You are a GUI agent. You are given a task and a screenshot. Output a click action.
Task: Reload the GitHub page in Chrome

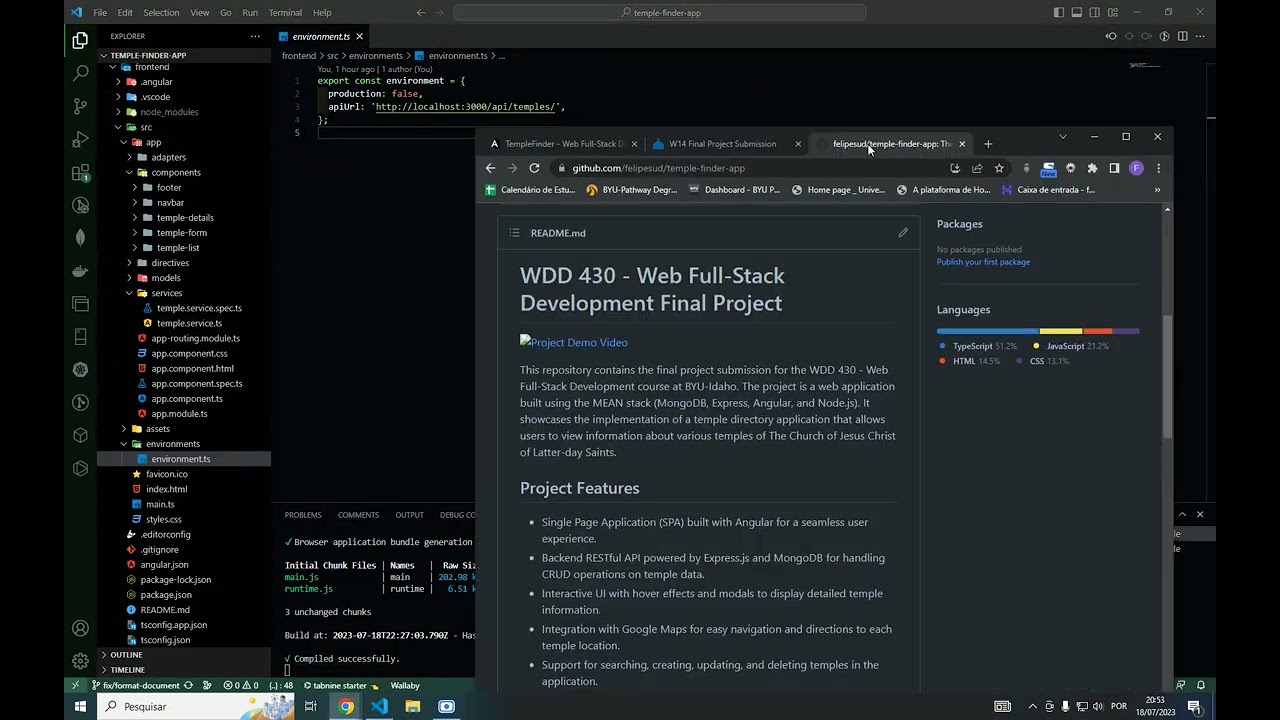534,168
